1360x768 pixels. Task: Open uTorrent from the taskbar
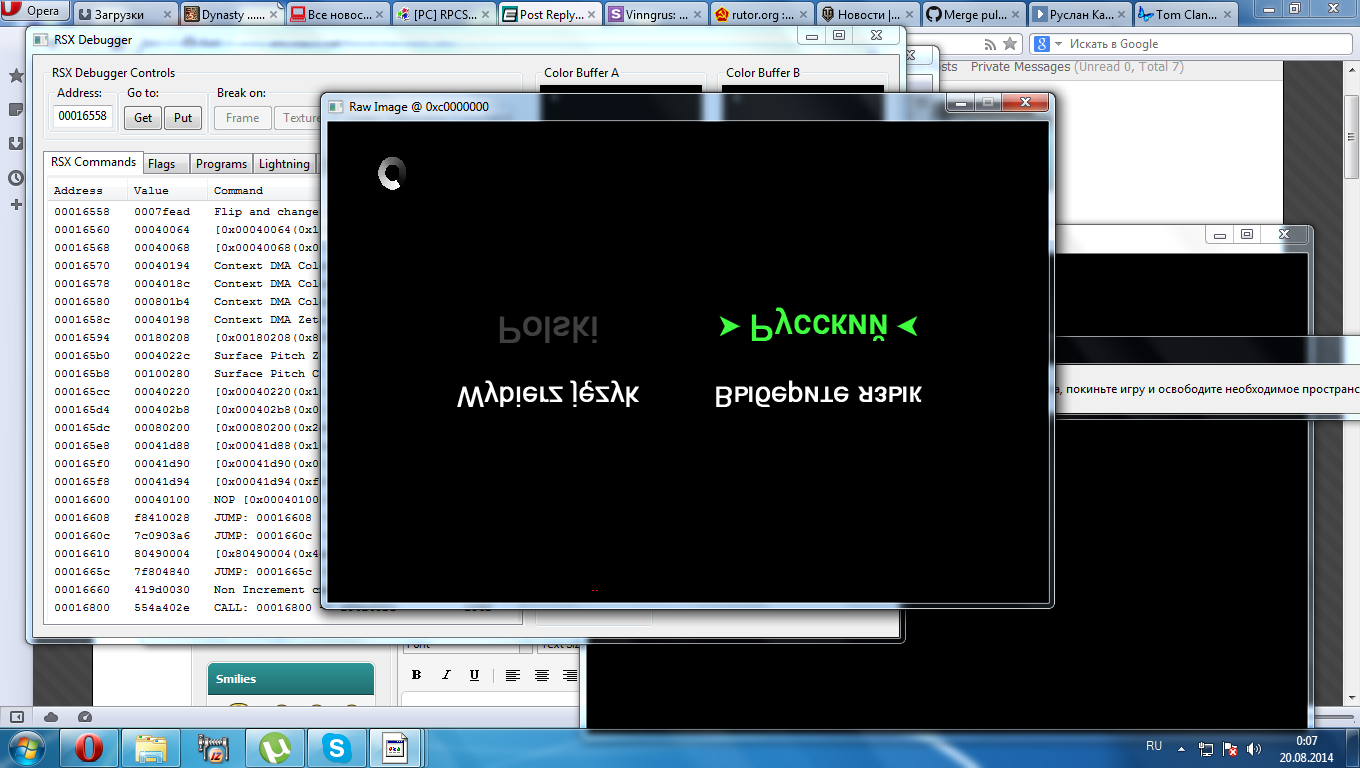(x=275, y=748)
